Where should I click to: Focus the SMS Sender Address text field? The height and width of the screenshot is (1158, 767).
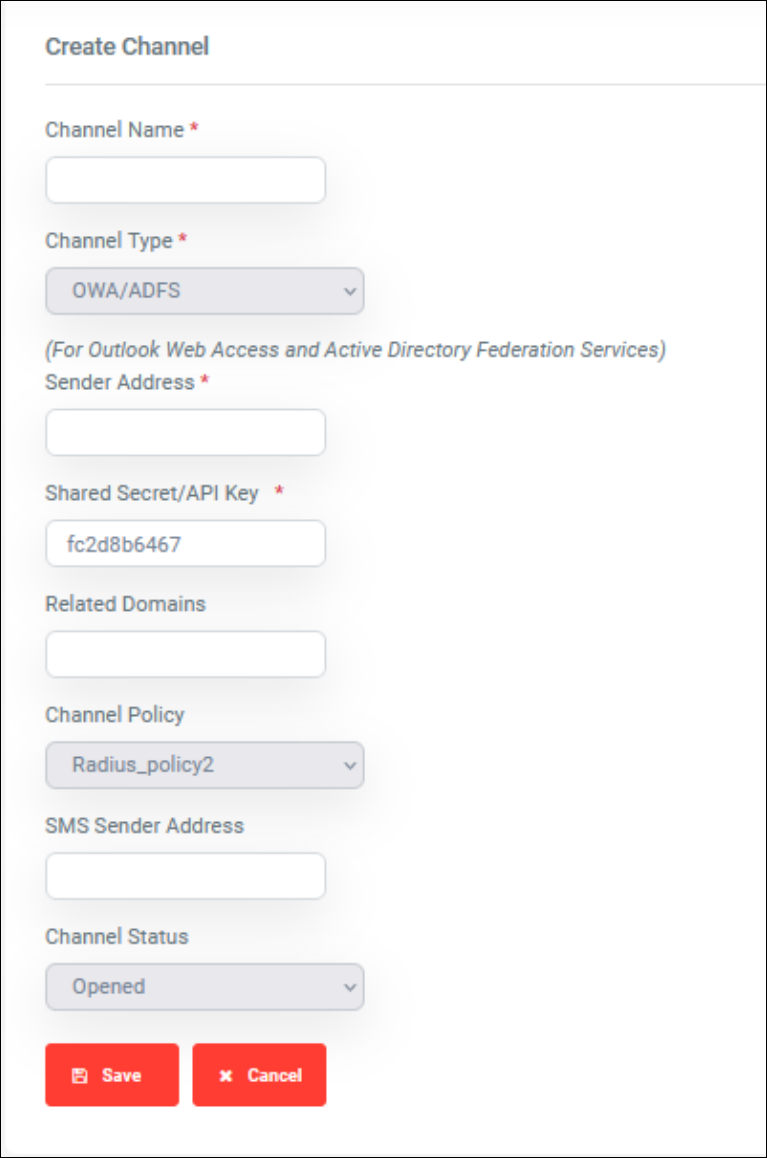pyautogui.click(x=186, y=876)
